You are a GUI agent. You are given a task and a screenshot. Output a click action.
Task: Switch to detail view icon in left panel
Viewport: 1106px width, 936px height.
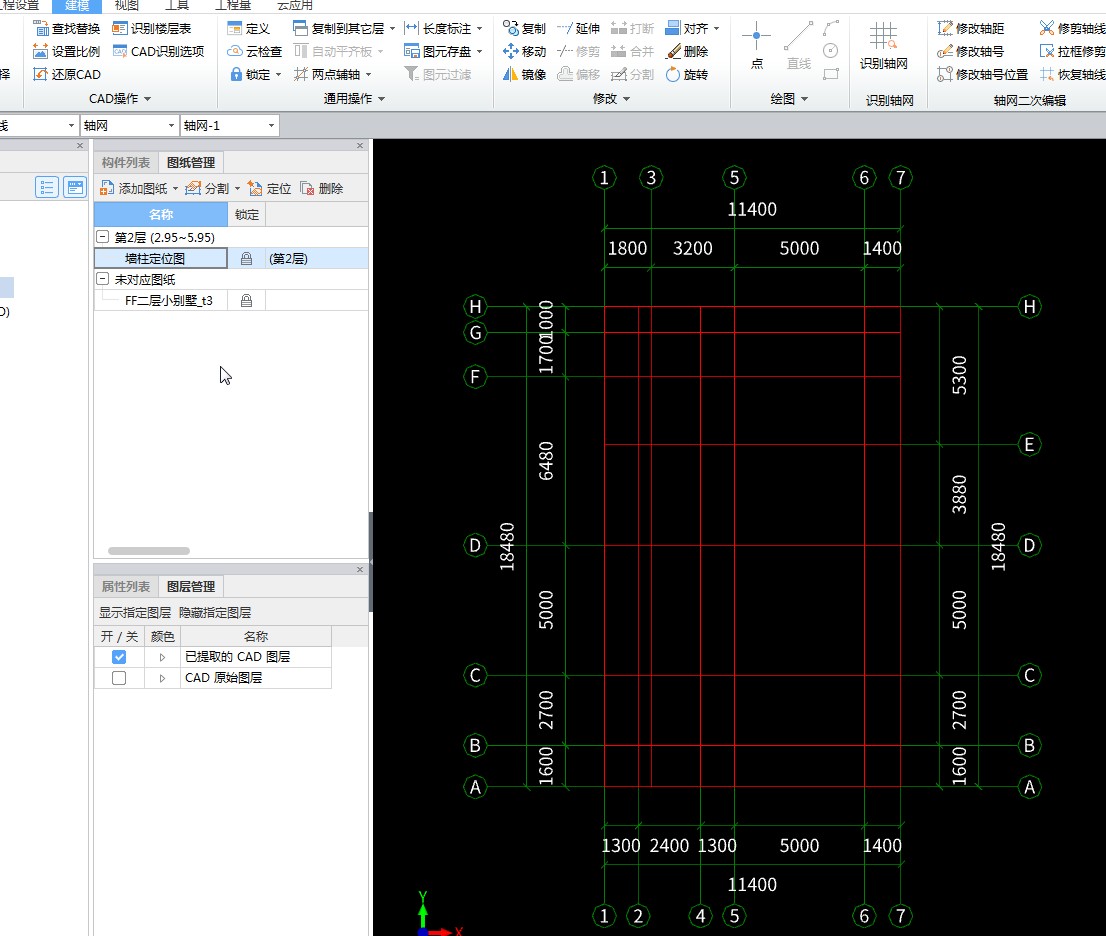(75, 188)
